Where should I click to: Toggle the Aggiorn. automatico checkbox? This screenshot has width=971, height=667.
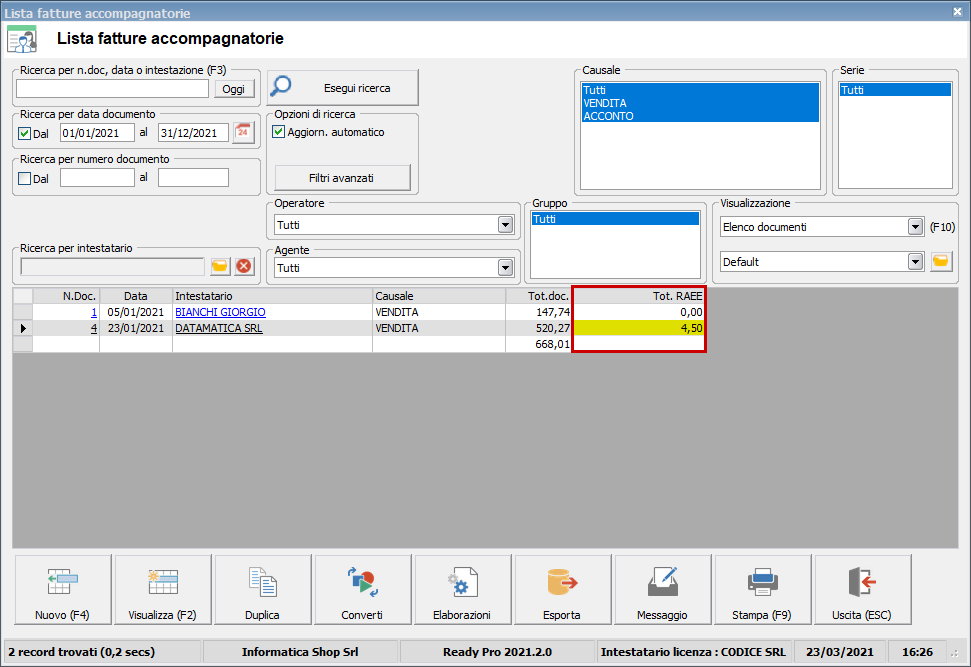[x=279, y=132]
